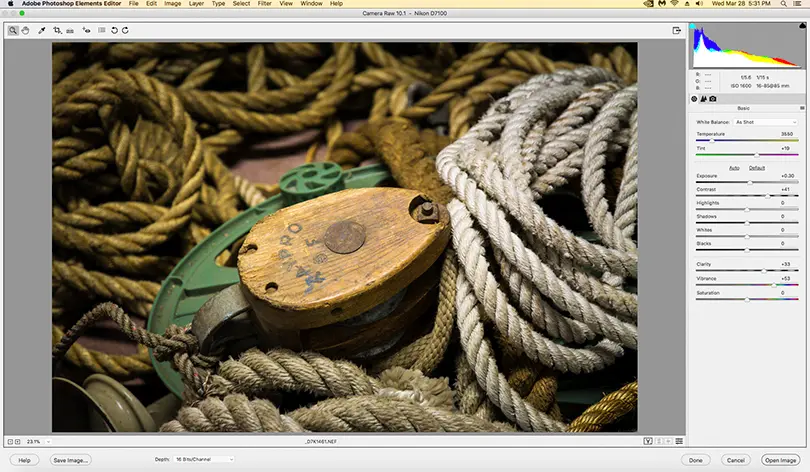Screen dimensions: 810x472
Task: Choose the Straighten tool
Action: 70,31
